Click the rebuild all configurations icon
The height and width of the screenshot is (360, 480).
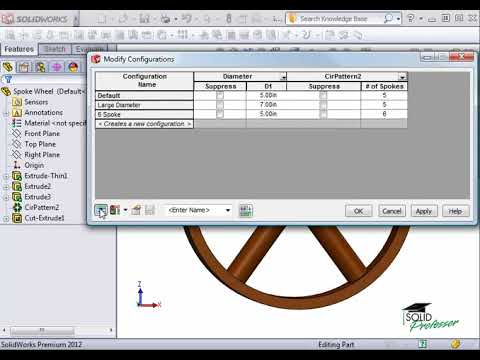coord(115,210)
